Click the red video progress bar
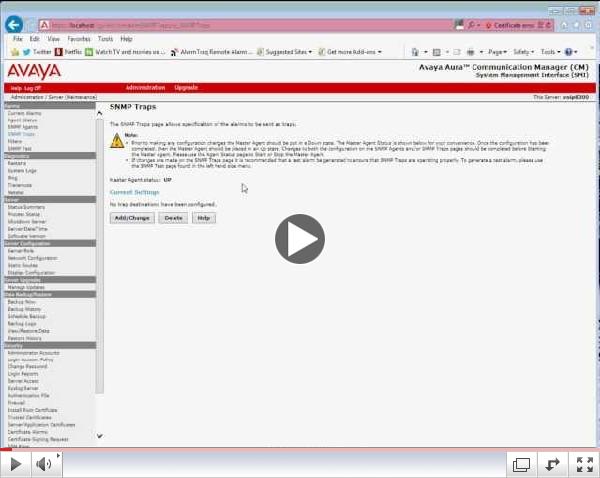 [x=300, y=449]
